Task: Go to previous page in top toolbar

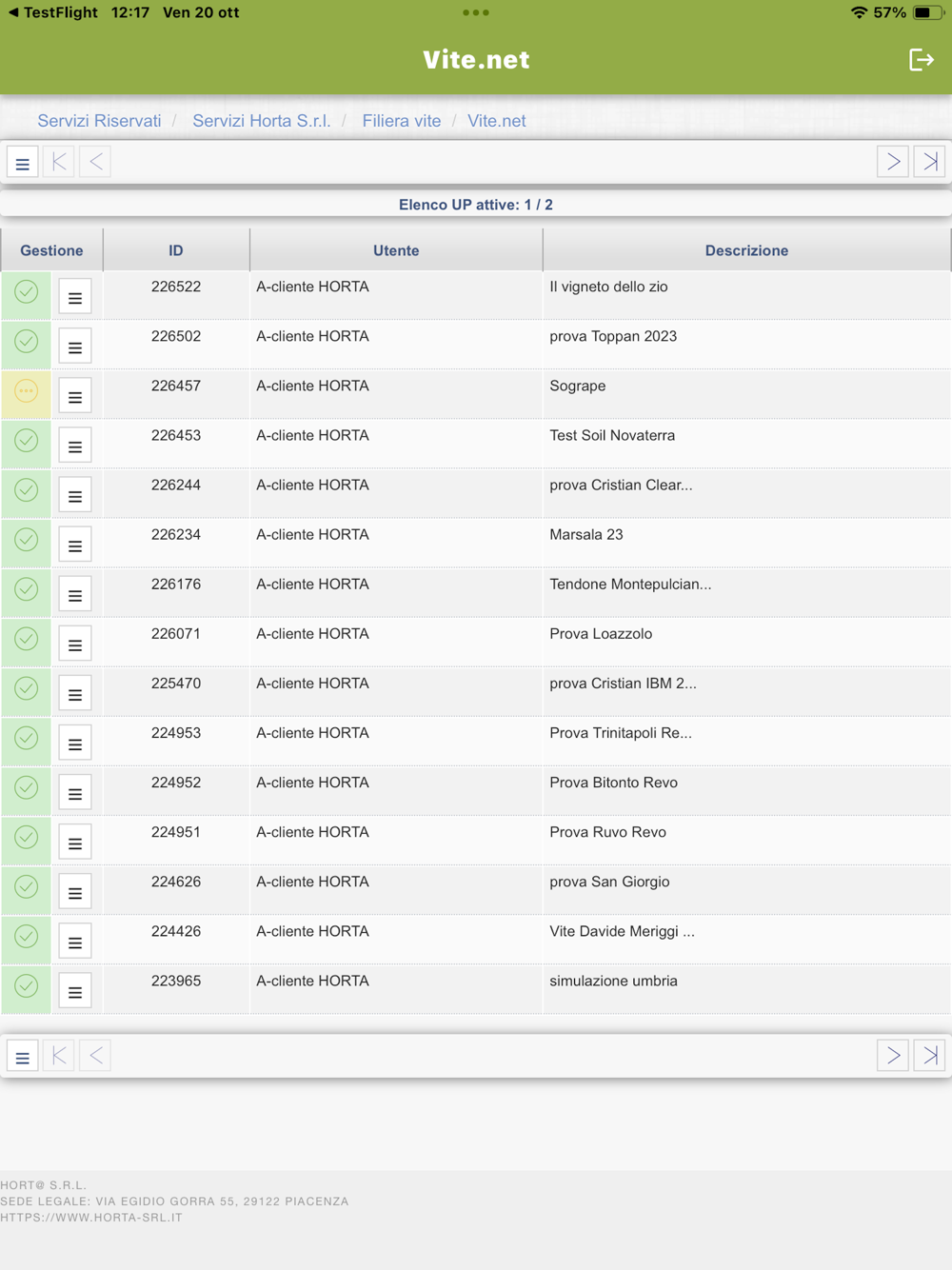Action: [x=95, y=162]
